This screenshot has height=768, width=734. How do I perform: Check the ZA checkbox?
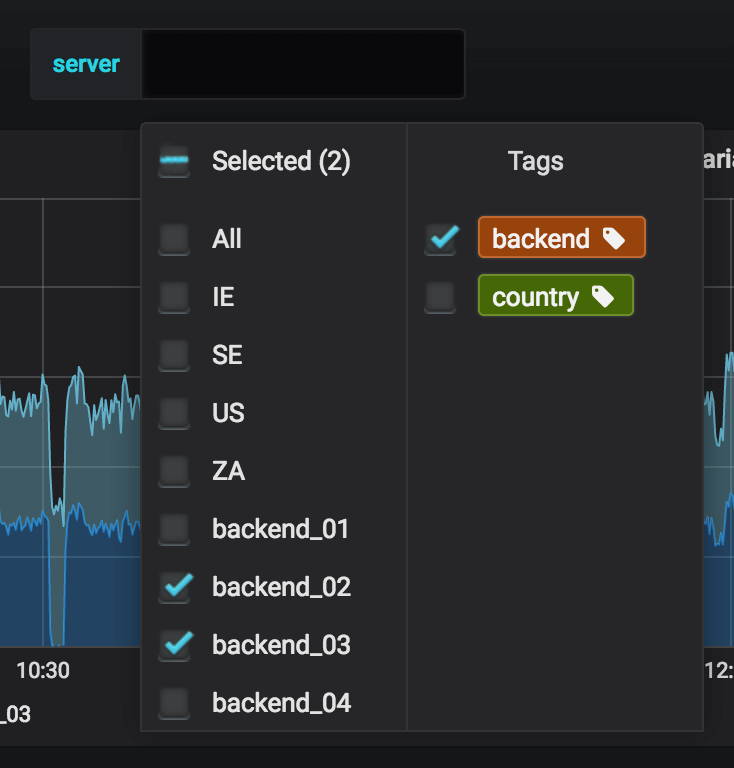point(174,471)
